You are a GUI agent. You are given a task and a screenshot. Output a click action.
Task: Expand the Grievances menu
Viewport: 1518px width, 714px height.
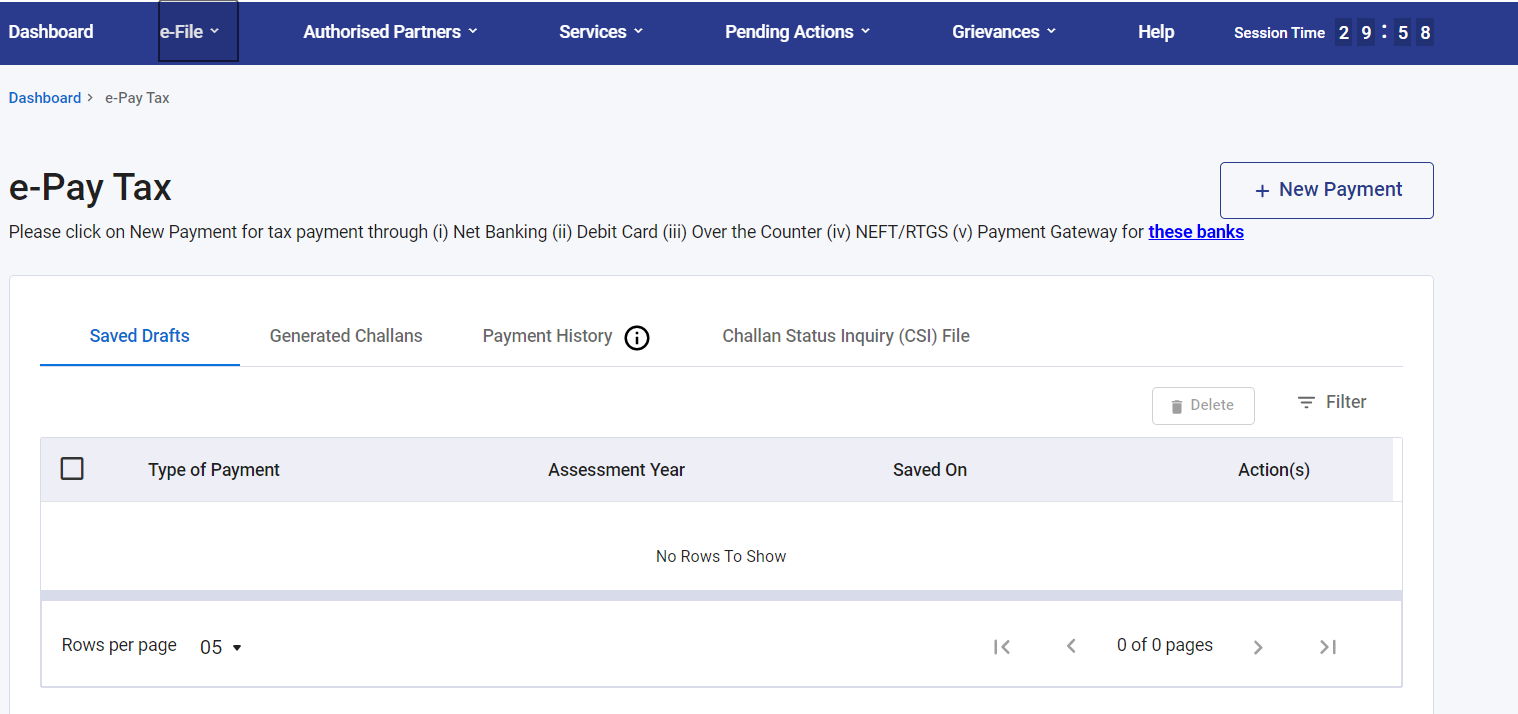tap(1004, 32)
